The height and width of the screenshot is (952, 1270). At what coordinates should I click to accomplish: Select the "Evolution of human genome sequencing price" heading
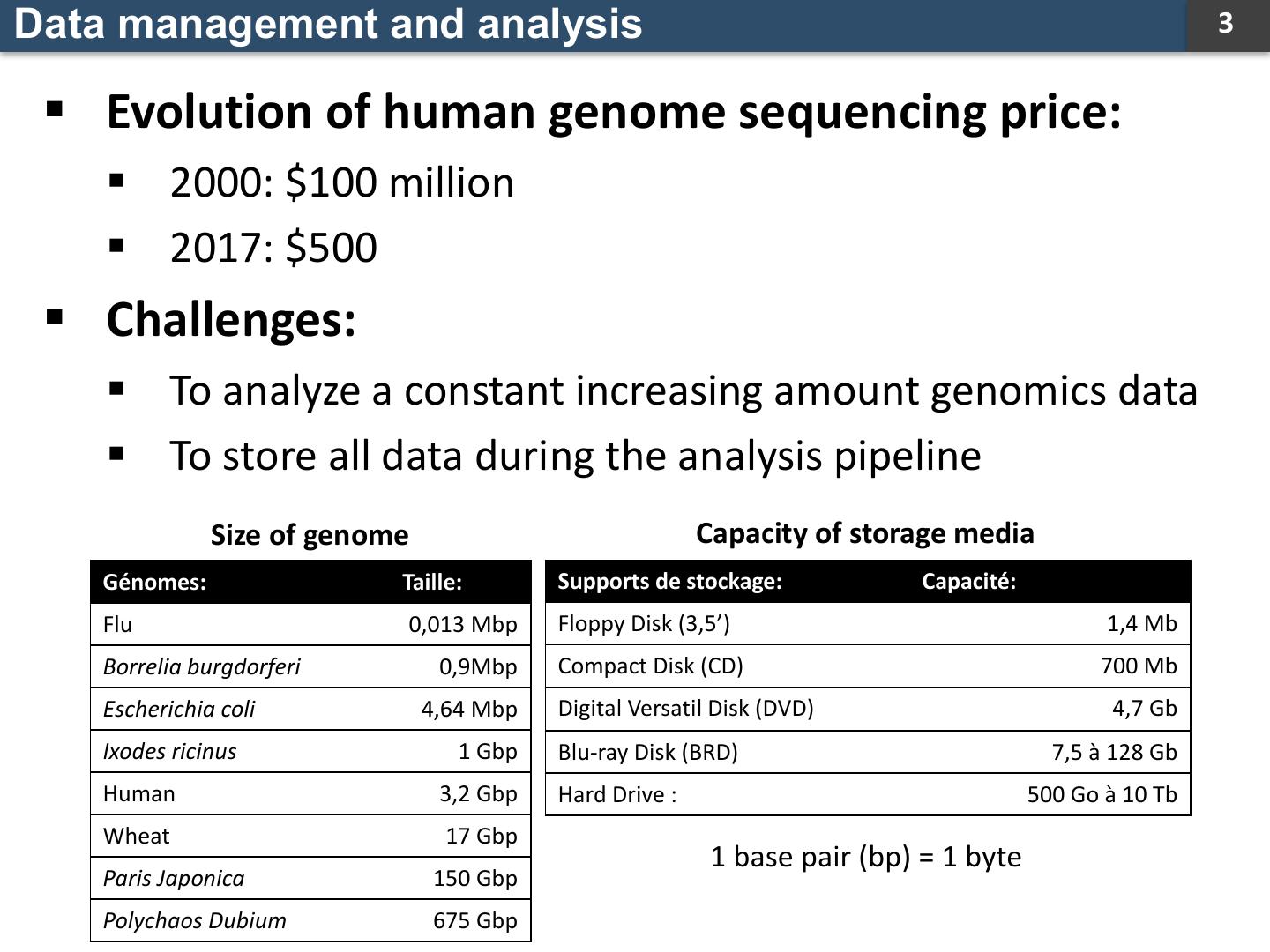[613, 112]
